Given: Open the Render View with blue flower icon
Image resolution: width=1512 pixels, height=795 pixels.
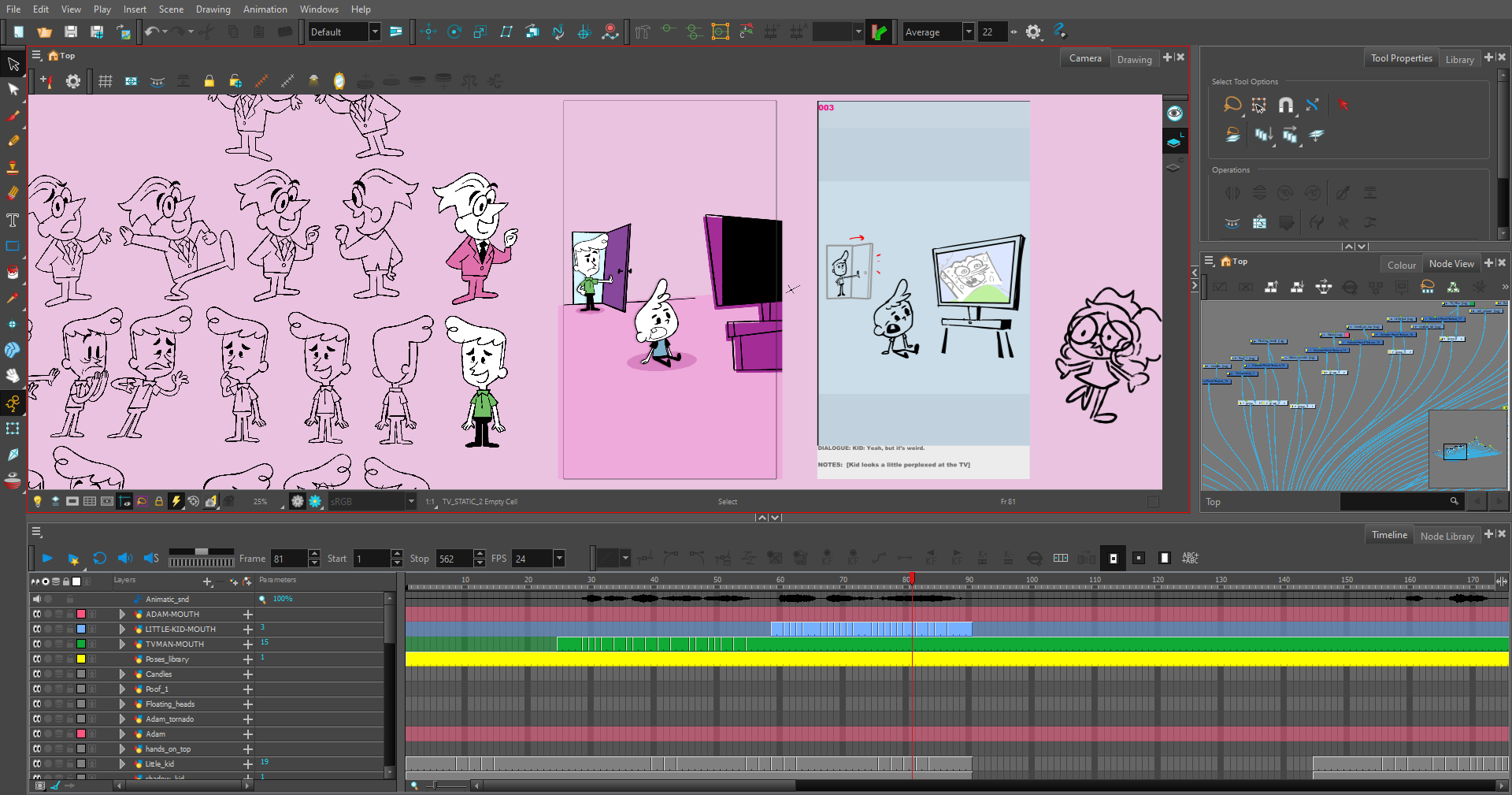Looking at the screenshot, I should pyautogui.click(x=315, y=501).
